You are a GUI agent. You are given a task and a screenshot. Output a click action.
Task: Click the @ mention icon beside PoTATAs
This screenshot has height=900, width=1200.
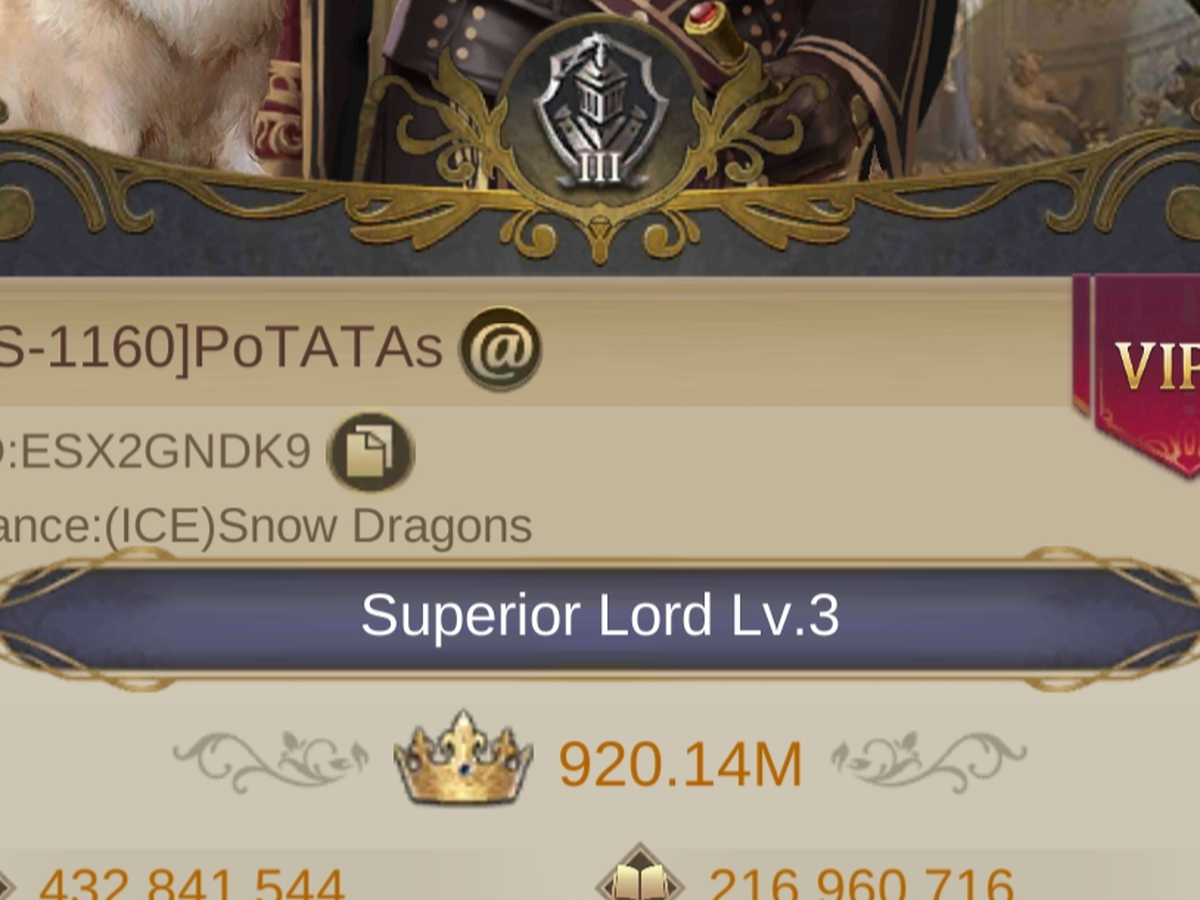point(500,348)
